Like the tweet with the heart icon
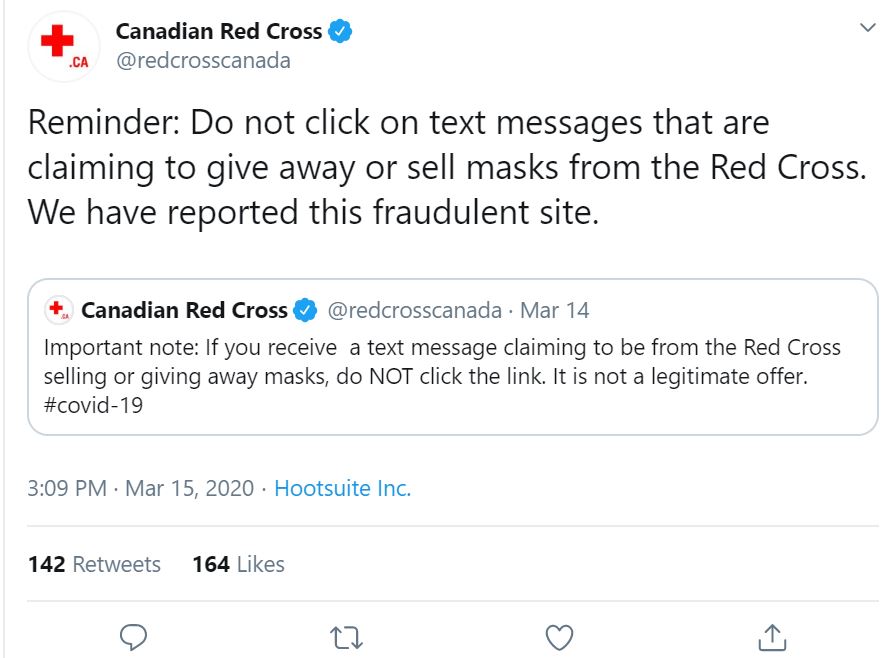Screen dimensions: 895x658 coord(559,637)
